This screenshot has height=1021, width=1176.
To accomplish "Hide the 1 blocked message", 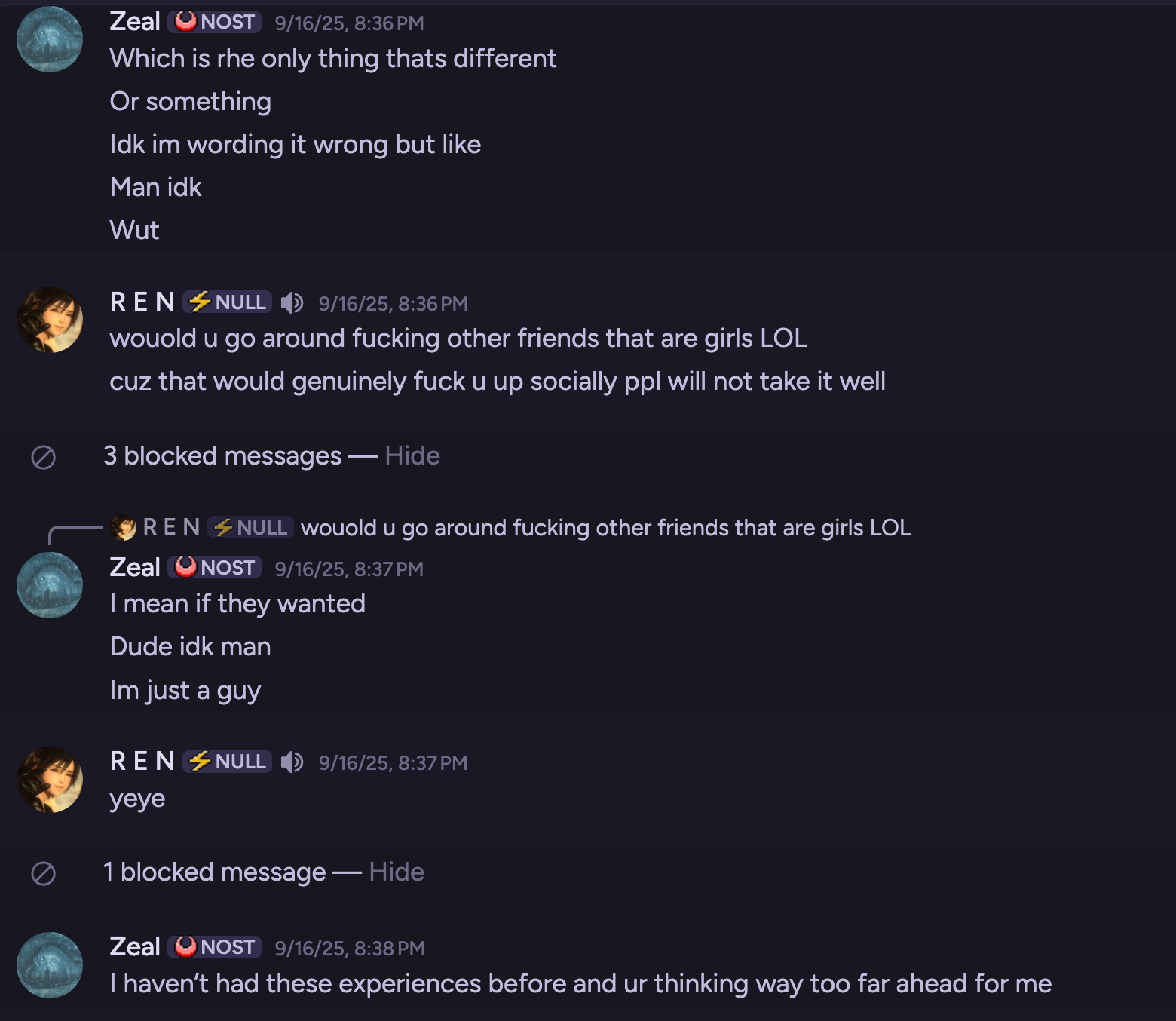I will click(397, 872).
